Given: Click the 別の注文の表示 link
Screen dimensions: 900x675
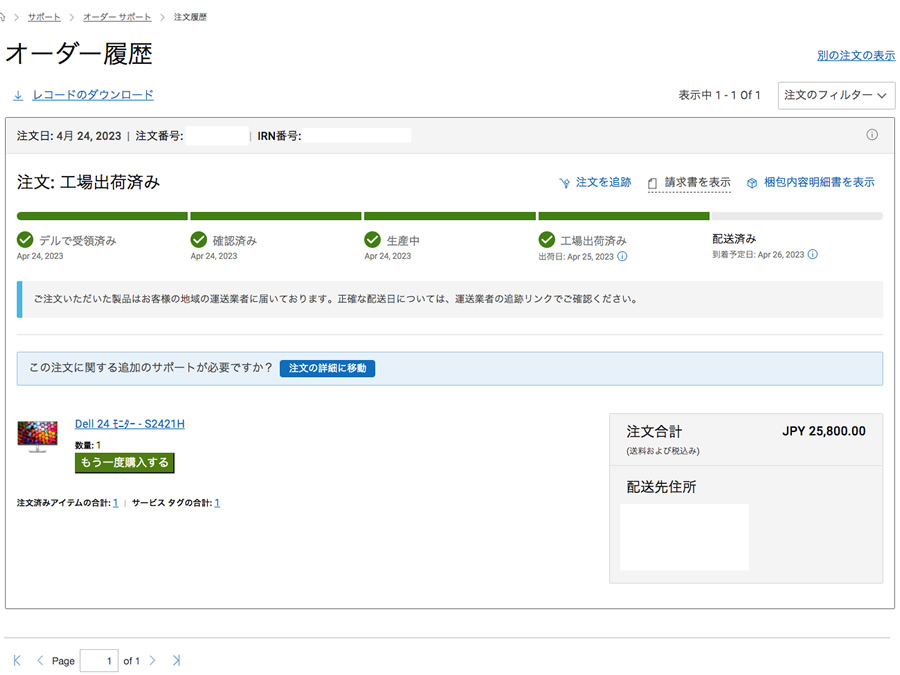Looking at the screenshot, I should pos(856,56).
